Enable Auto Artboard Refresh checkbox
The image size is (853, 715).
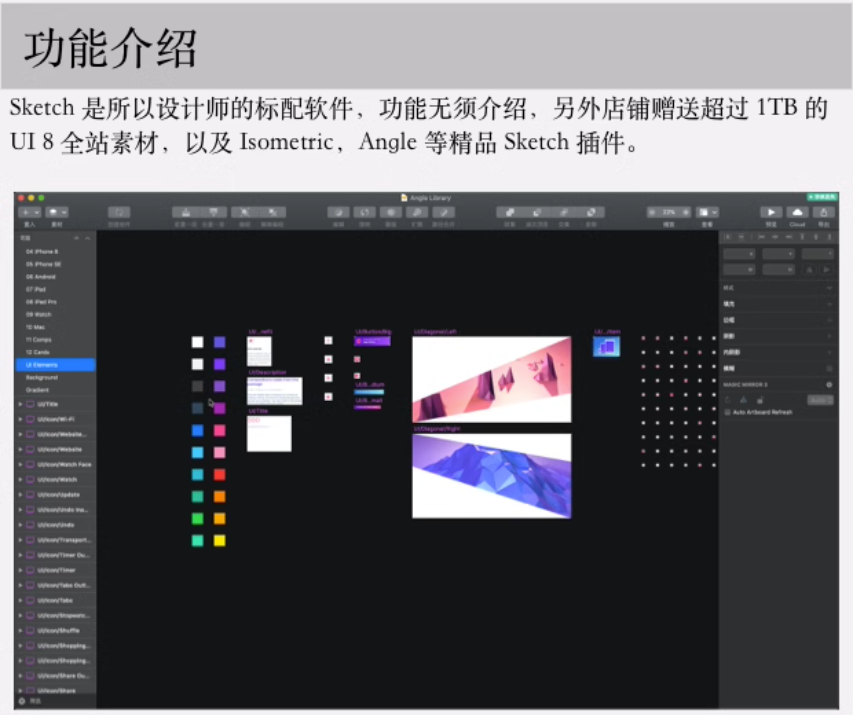[x=727, y=412]
